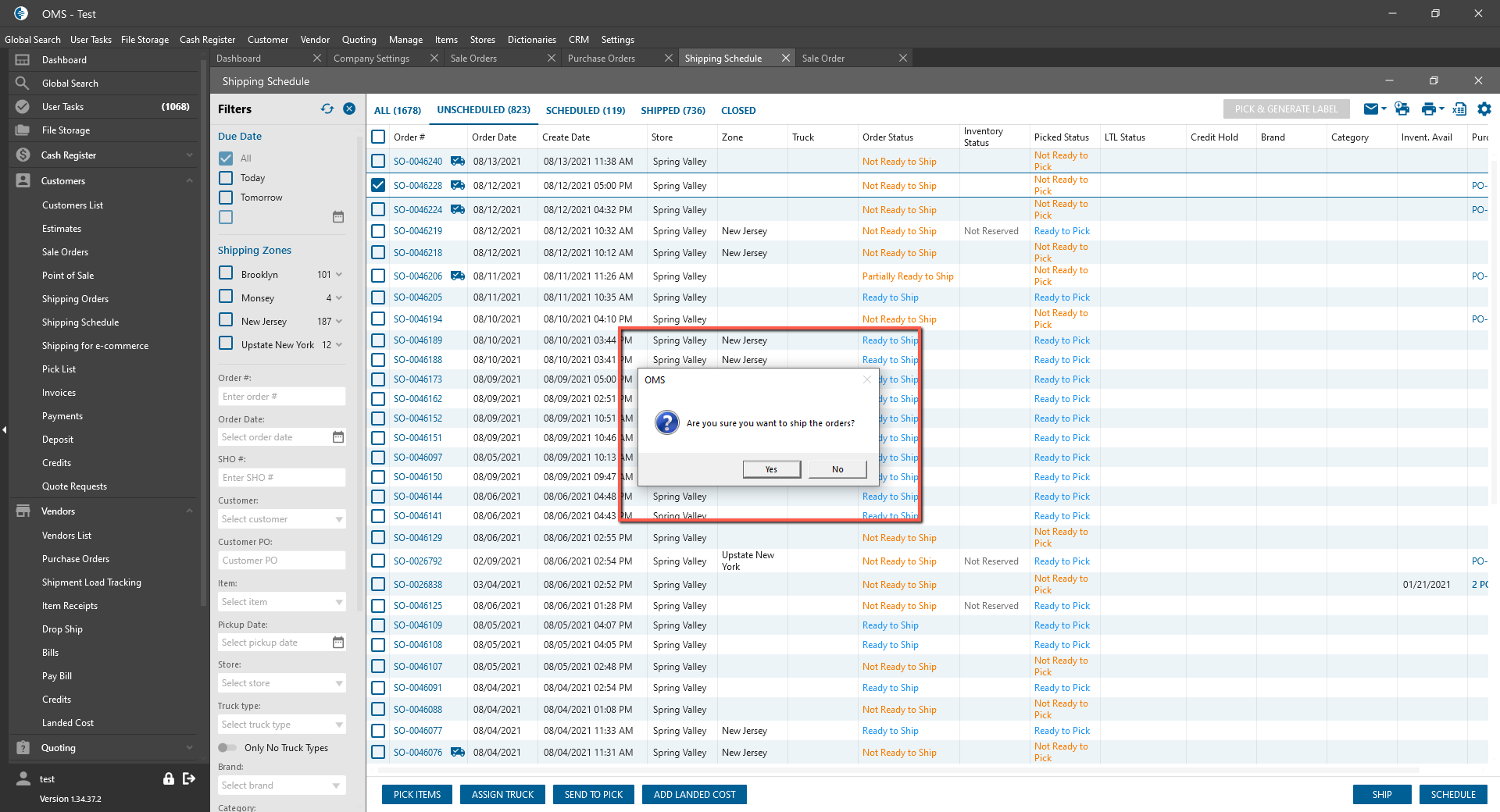The image size is (1500, 812).
Task: Toggle the Only No Truck Types switch
Action: click(227, 748)
